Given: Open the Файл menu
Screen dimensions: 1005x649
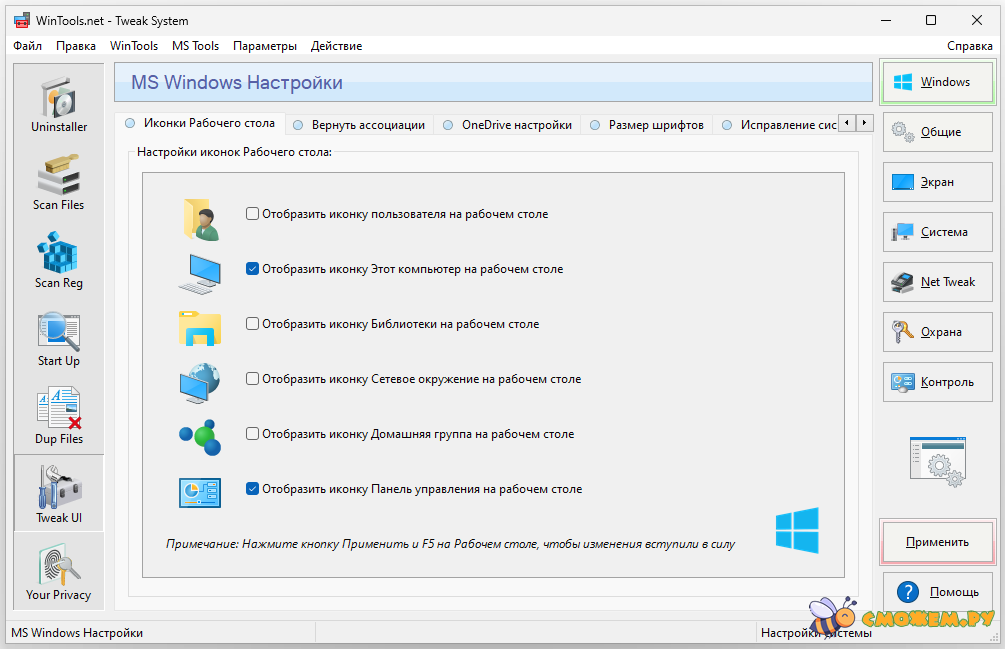Looking at the screenshot, I should coord(28,46).
